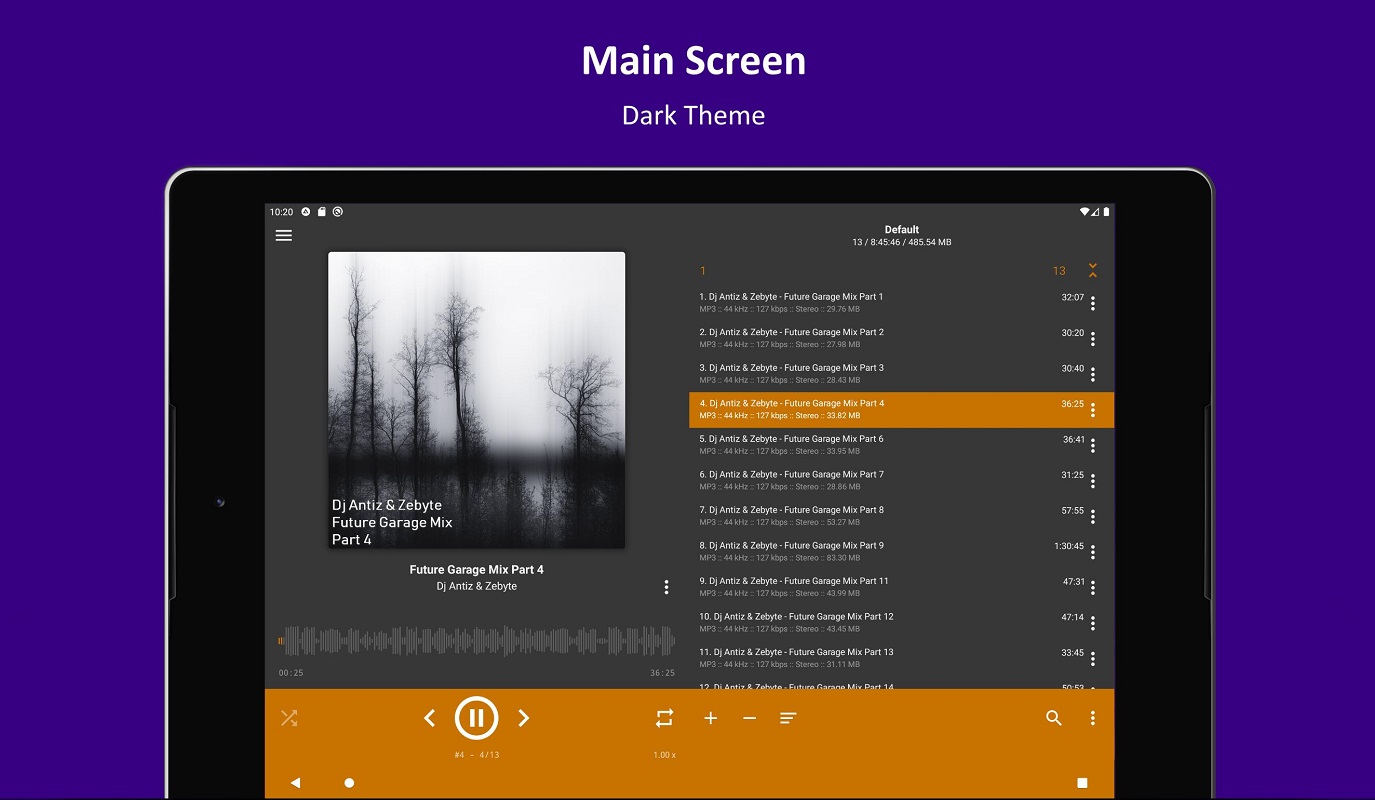This screenshot has width=1375, height=800.
Task: Seek within the waveform progress bar
Action: (x=476, y=641)
